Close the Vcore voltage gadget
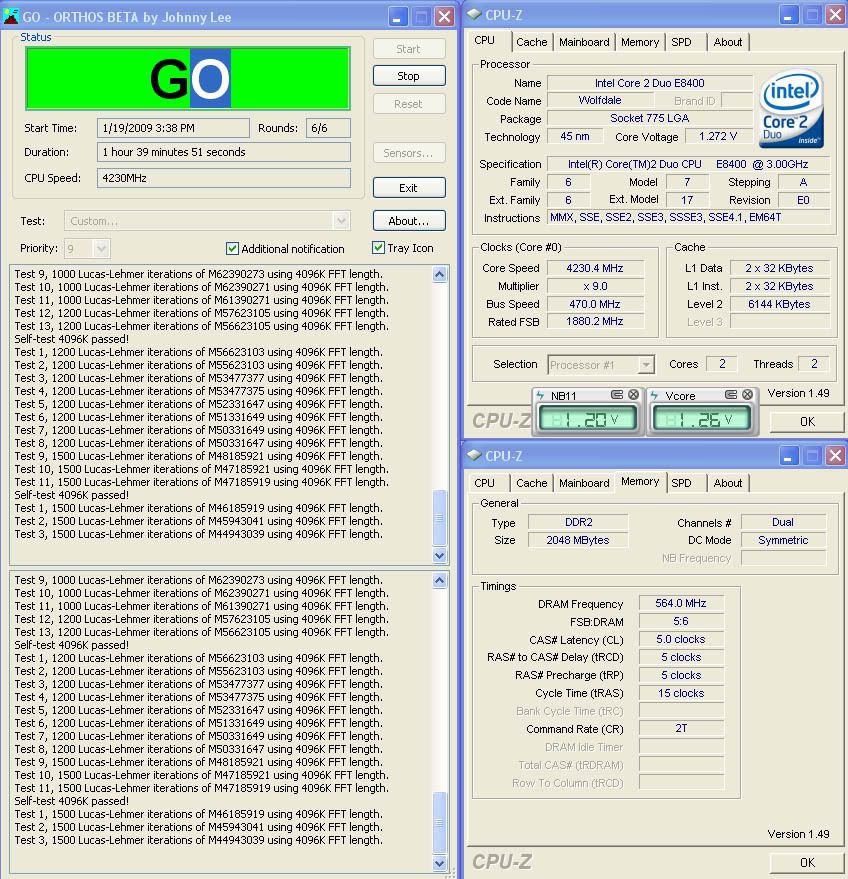The image size is (848, 879). [748, 395]
